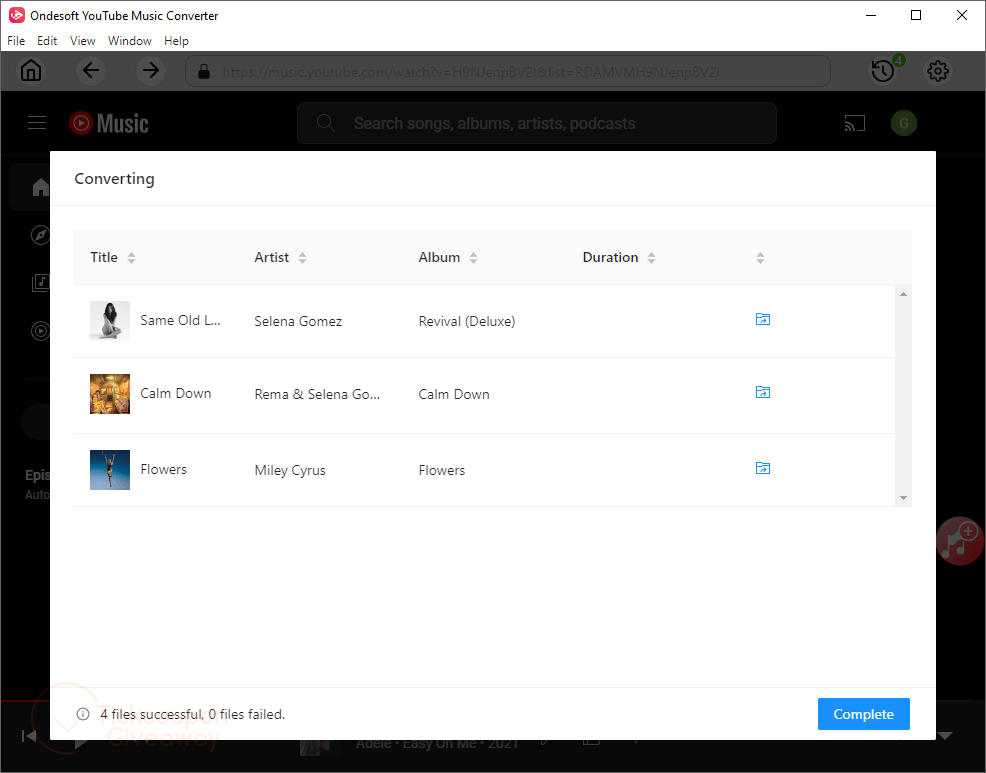Viewport: 986px width, 773px height.
Task: Click the Calm Down album thumbnail
Action: click(x=110, y=394)
